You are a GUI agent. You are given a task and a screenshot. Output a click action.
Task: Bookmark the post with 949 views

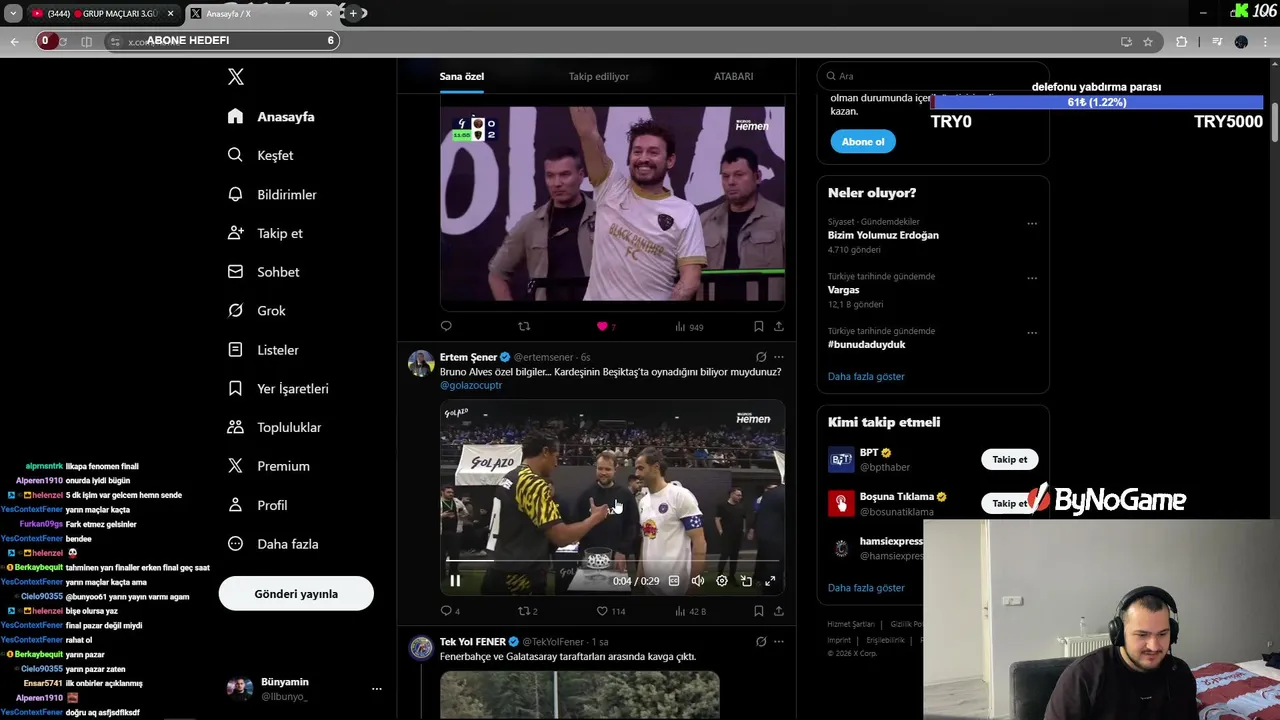[x=759, y=326]
